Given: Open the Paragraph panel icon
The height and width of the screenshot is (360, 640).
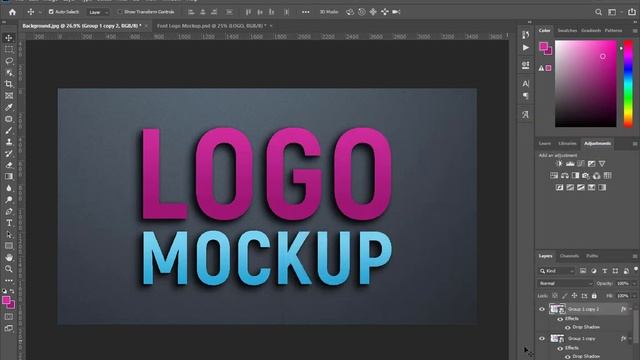Looking at the screenshot, I should click(x=526, y=96).
